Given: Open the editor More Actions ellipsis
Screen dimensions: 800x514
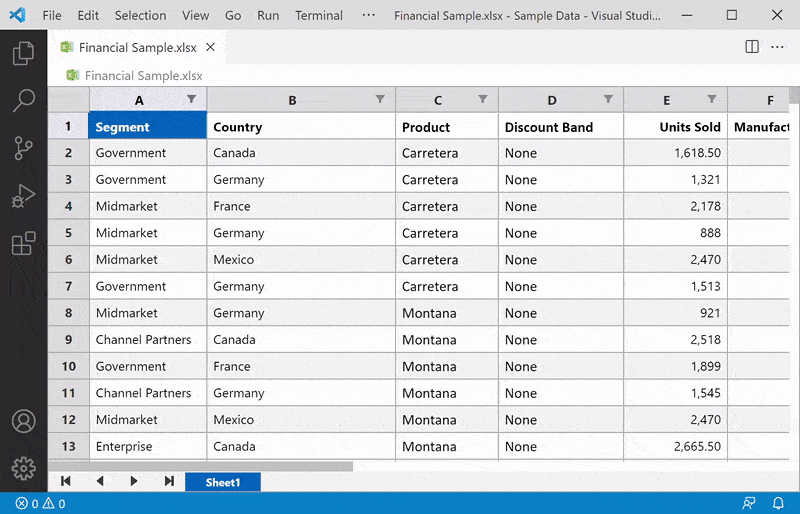Looking at the screenshot, I should (x=778, y=47).
